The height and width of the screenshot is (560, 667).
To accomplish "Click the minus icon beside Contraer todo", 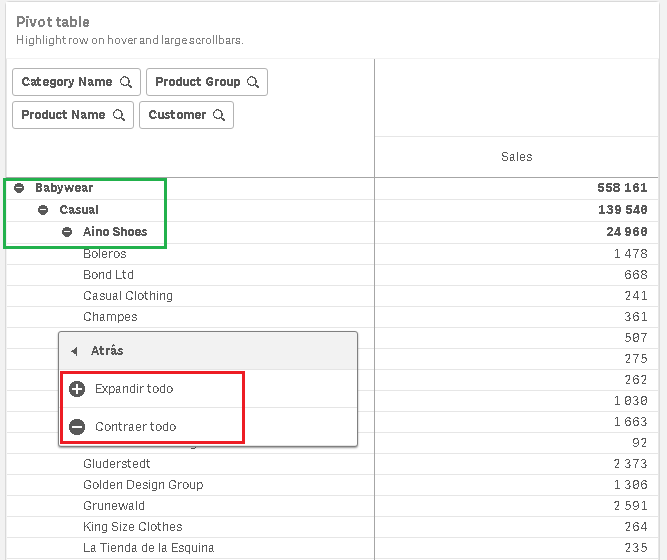I will [x=77, y=427].
